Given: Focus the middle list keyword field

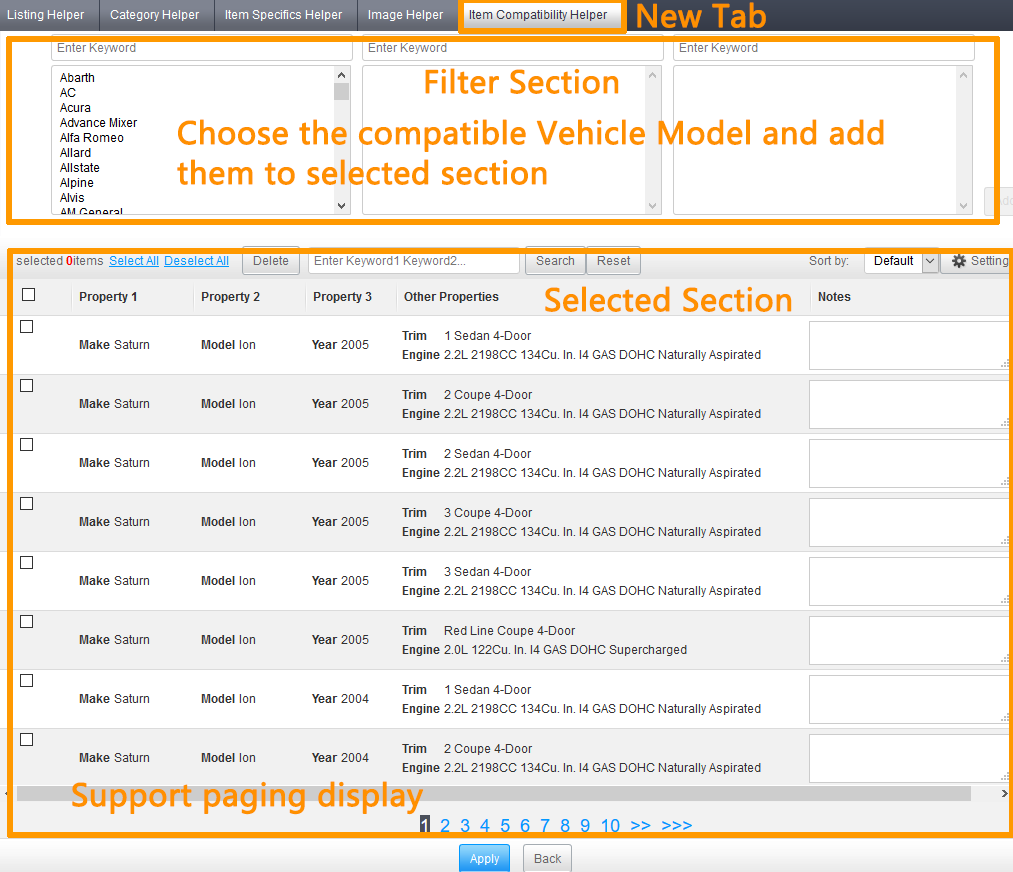Looking at the screenshot, I should click(x=512, y=48).
